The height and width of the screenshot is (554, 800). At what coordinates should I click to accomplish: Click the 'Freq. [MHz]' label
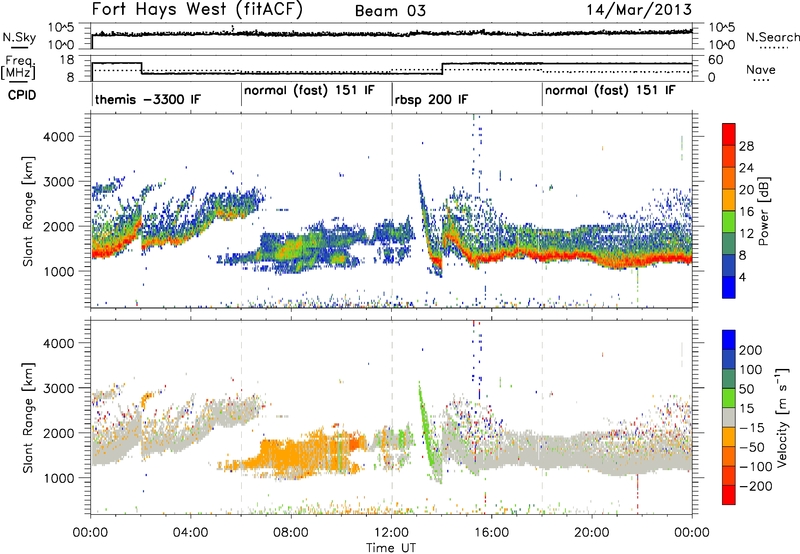coord(19,67)
